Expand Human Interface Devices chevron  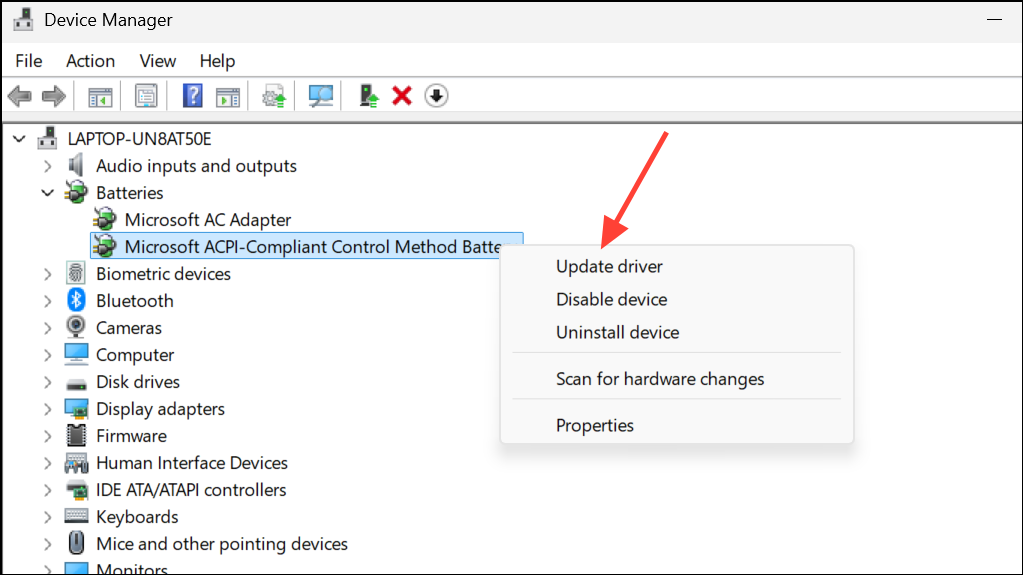48,463
